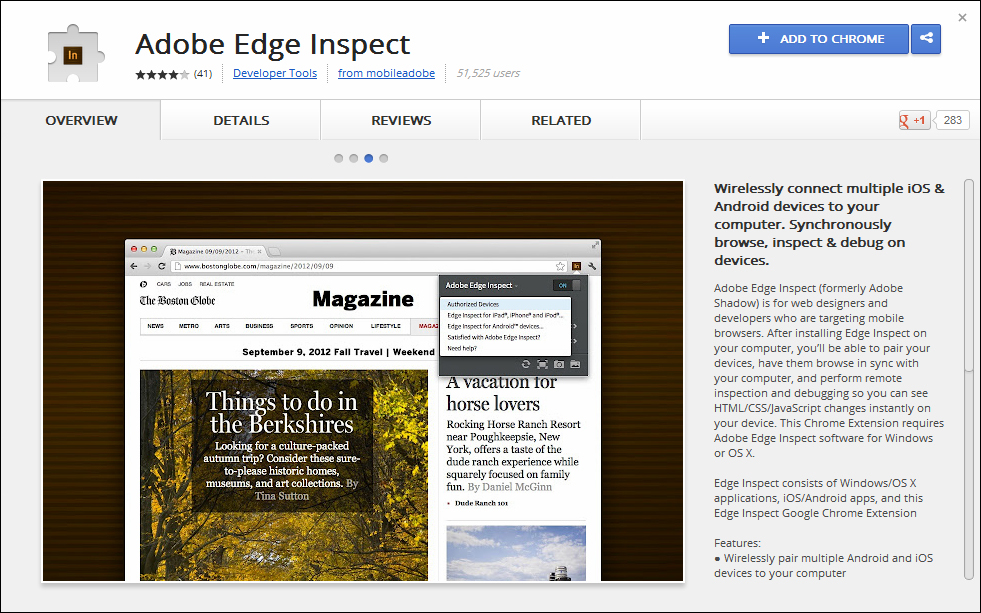
Task: Click the JOBS link above the Globe logo
Action: coord(185,284)
